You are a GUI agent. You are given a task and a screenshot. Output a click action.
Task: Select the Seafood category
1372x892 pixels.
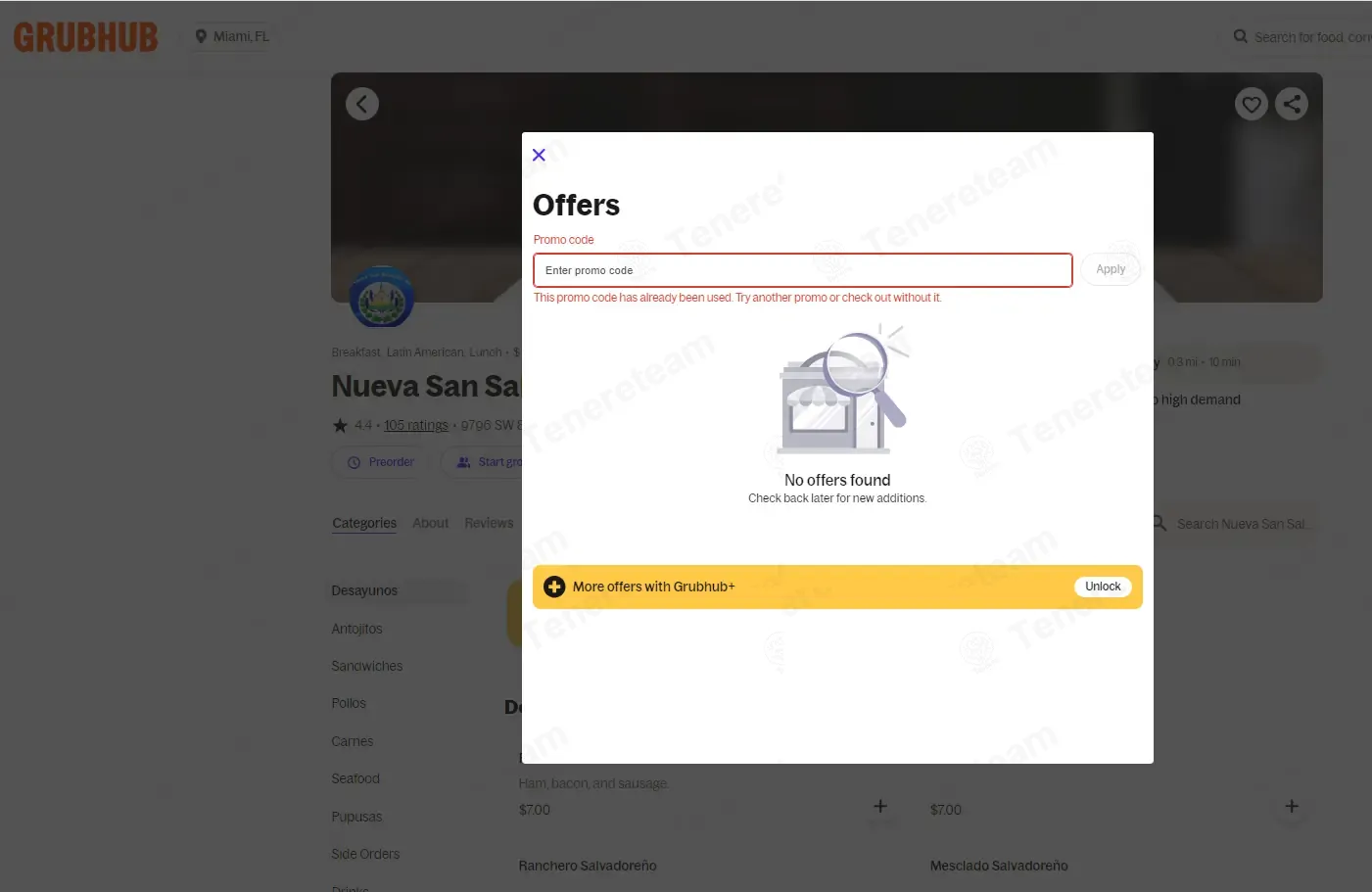(355, 778)
